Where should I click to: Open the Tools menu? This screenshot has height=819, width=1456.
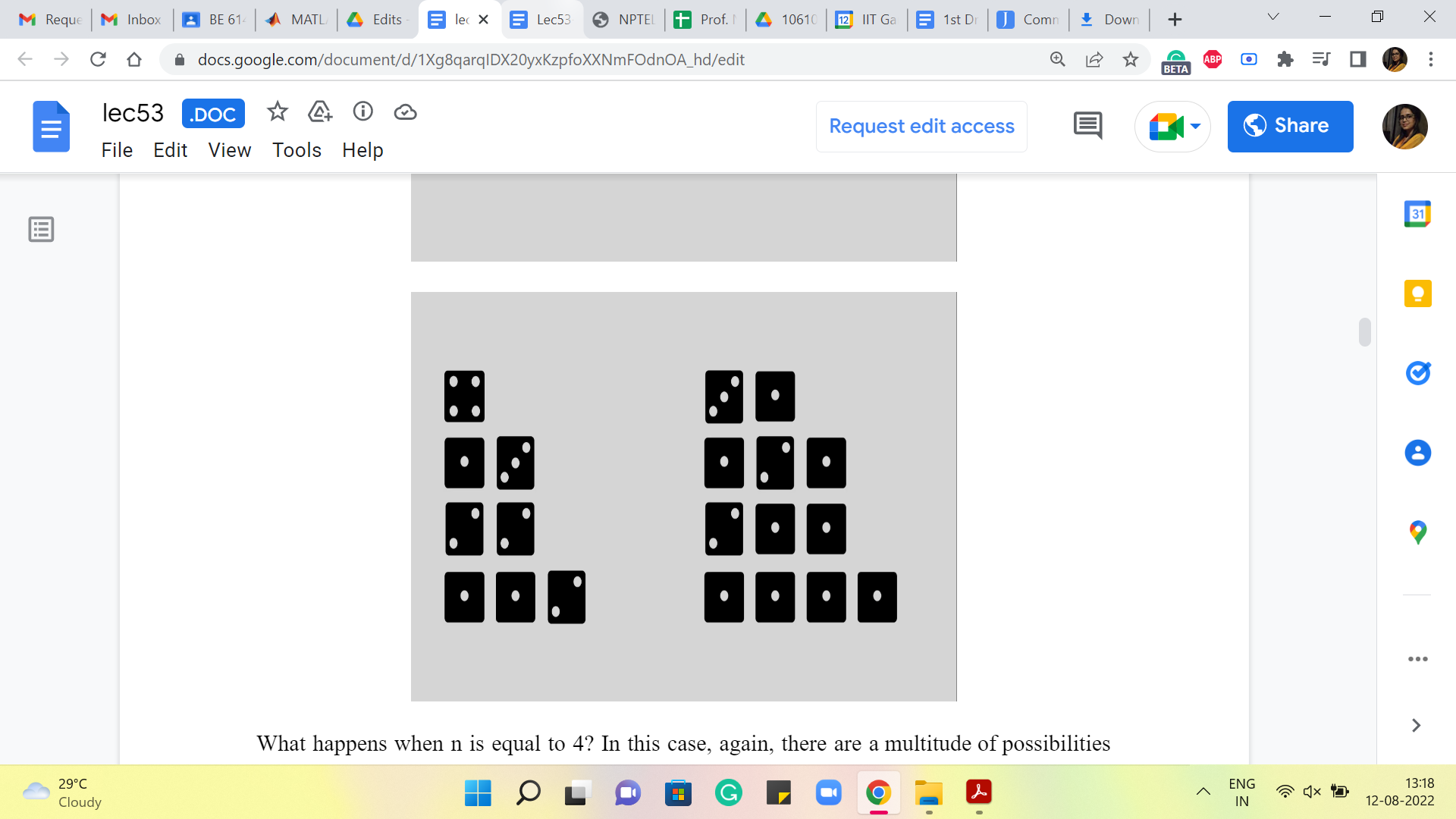pos(297,150)
